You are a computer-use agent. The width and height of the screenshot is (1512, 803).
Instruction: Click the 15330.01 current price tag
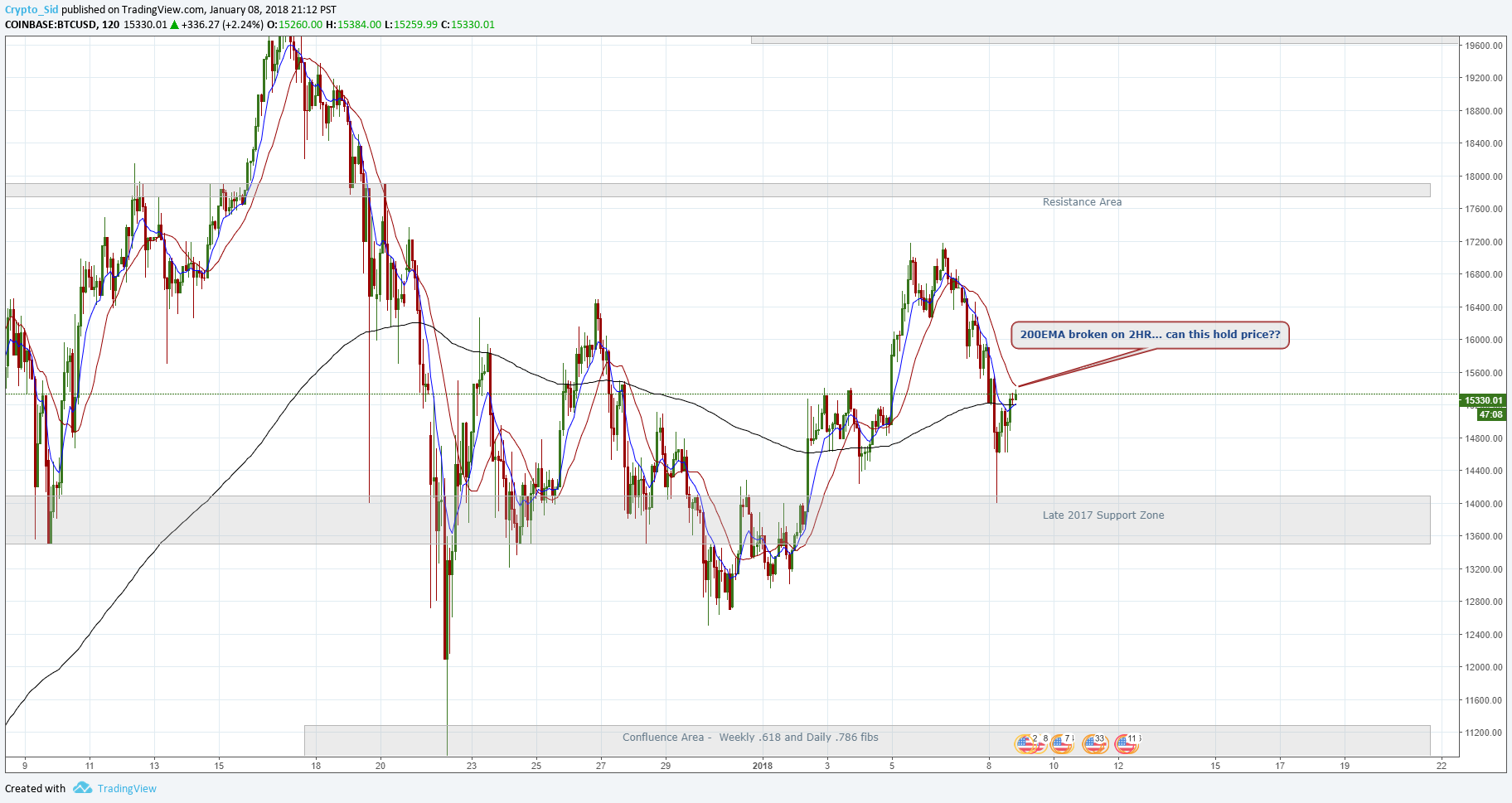click(1483, 400)
